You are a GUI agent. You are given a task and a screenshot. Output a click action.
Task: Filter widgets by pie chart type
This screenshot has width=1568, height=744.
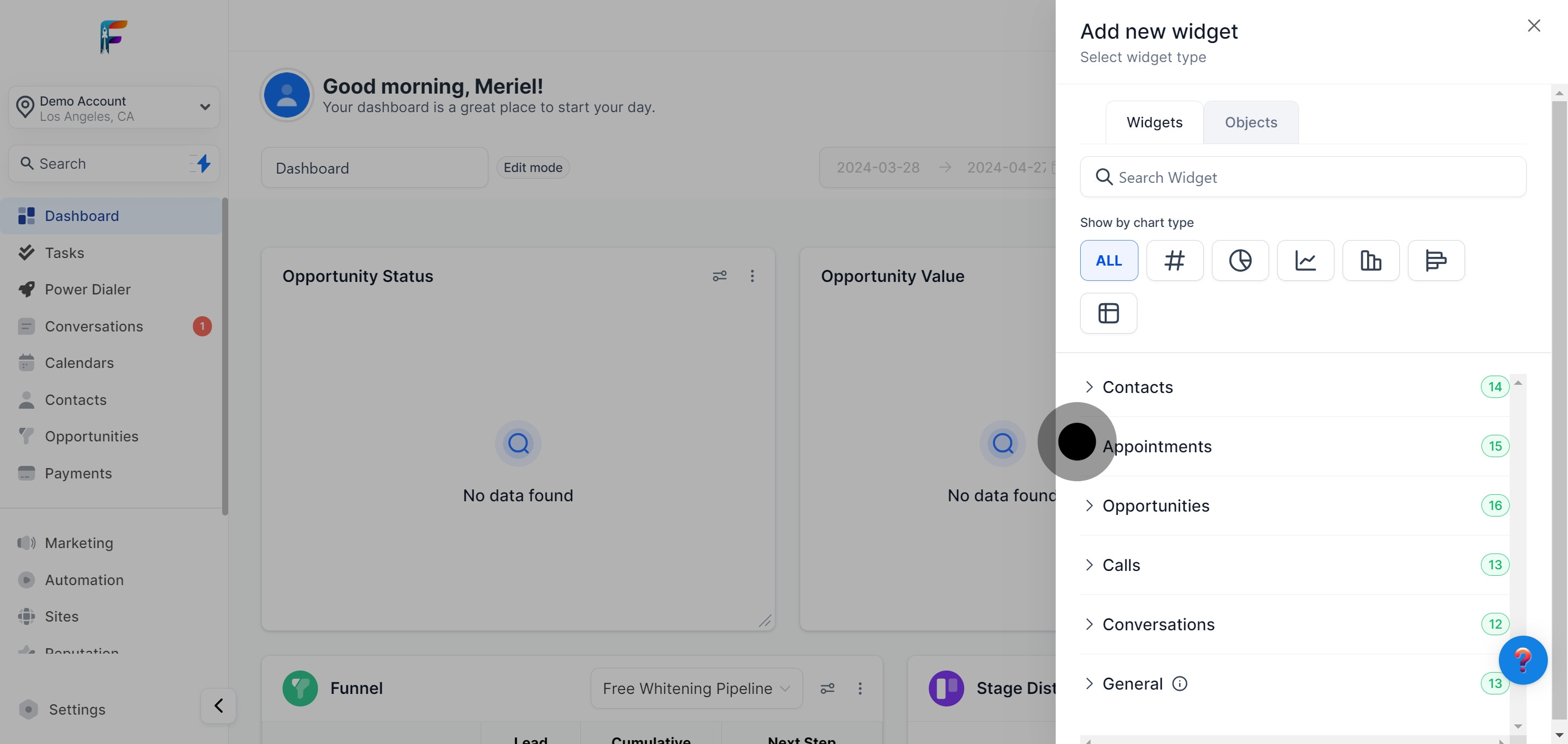coord(1240,260)
